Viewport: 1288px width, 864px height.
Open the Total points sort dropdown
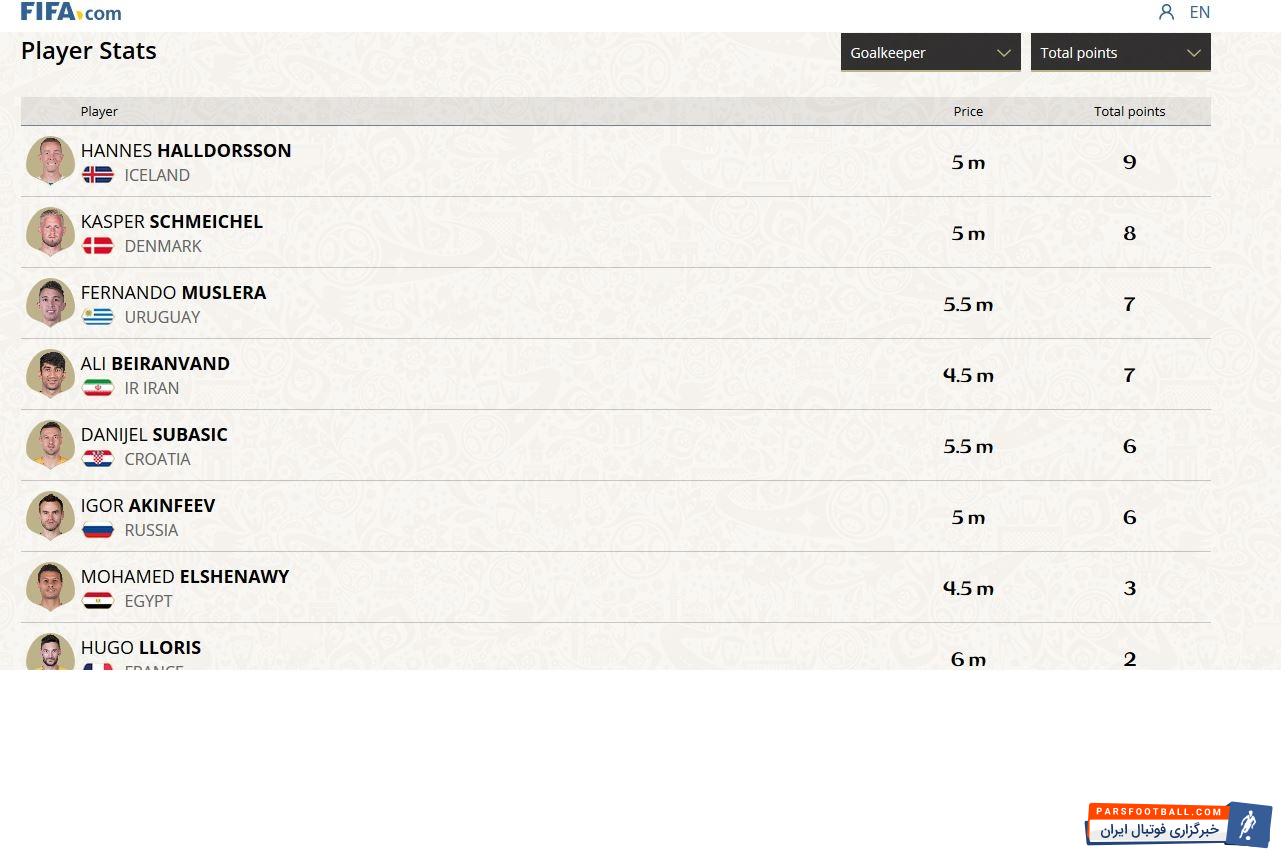[1120, 53]
